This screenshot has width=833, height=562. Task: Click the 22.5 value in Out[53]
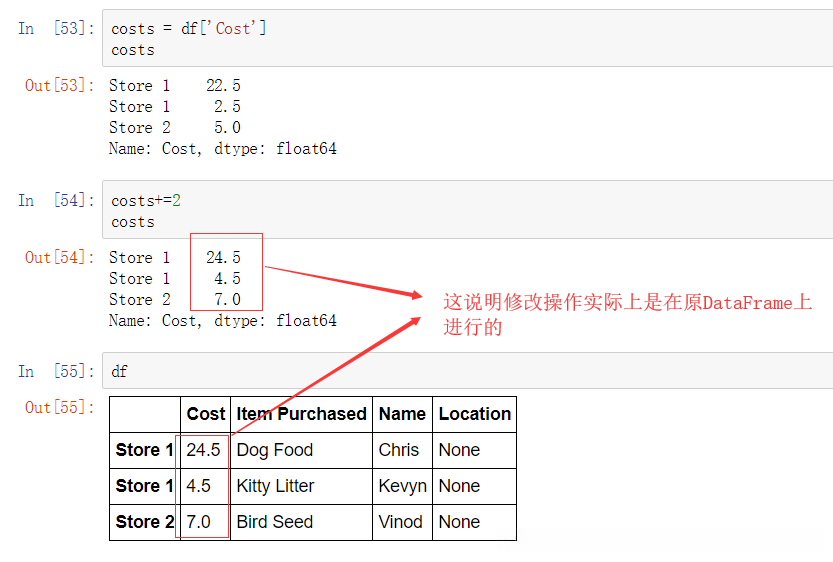[223, 86]
